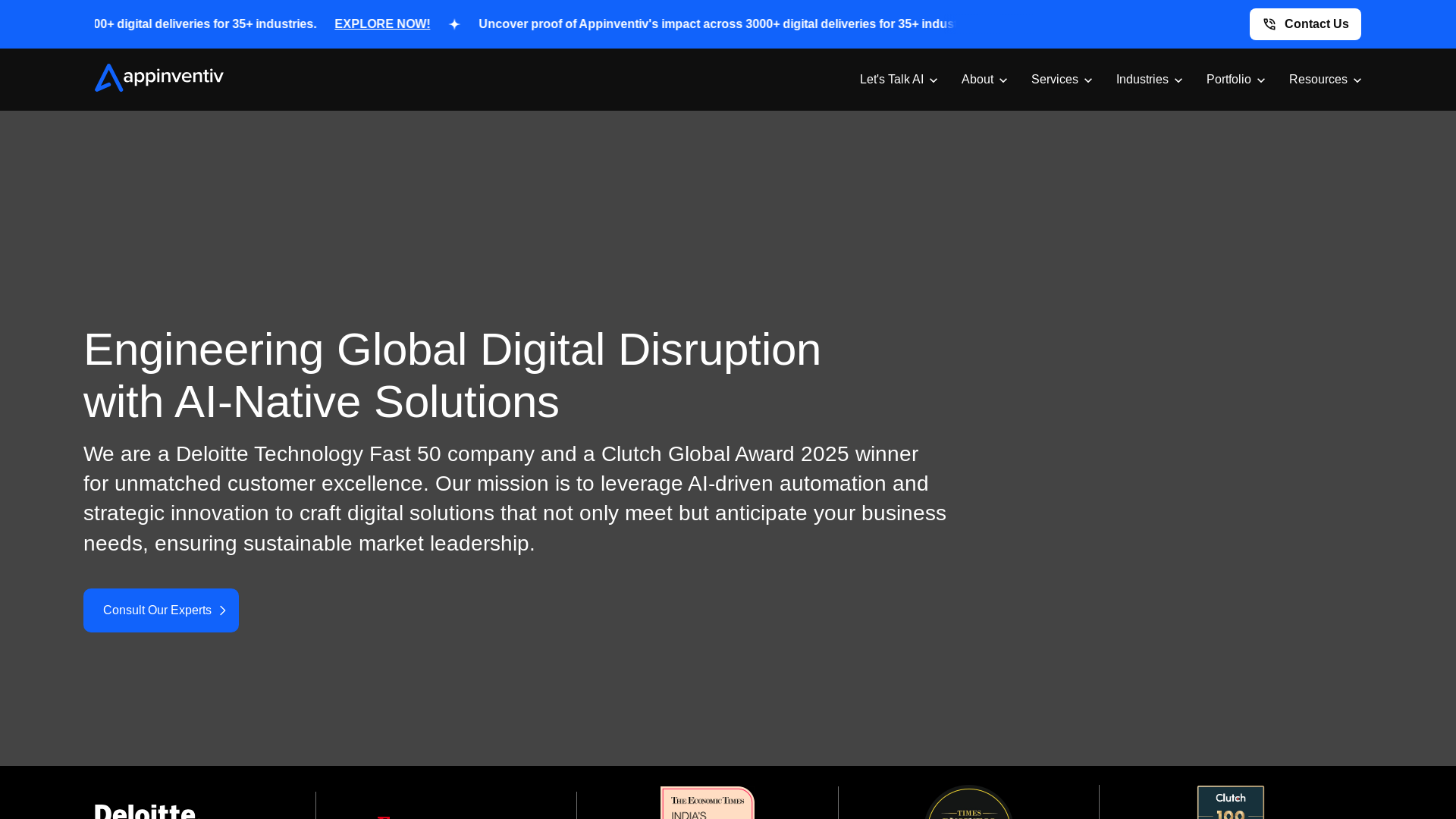The image size is (1456, 819).
Task: Expand chevron next to Let's Talk AI
Action: click(934, 80)
